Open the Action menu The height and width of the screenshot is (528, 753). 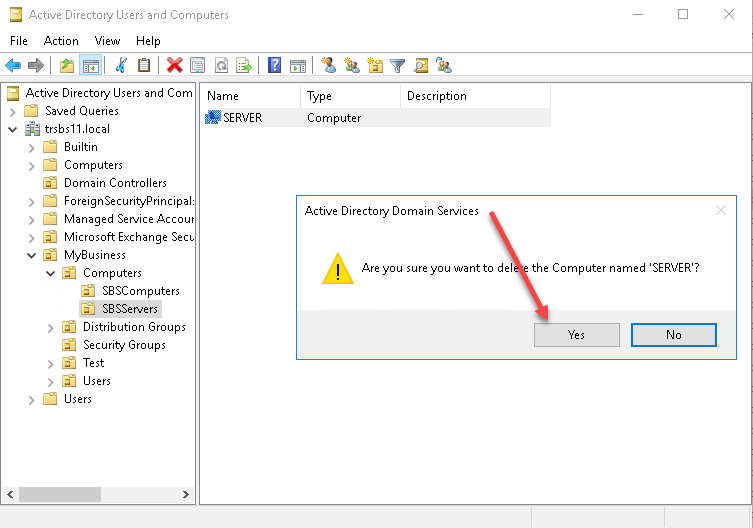click(x=61, y=41)
